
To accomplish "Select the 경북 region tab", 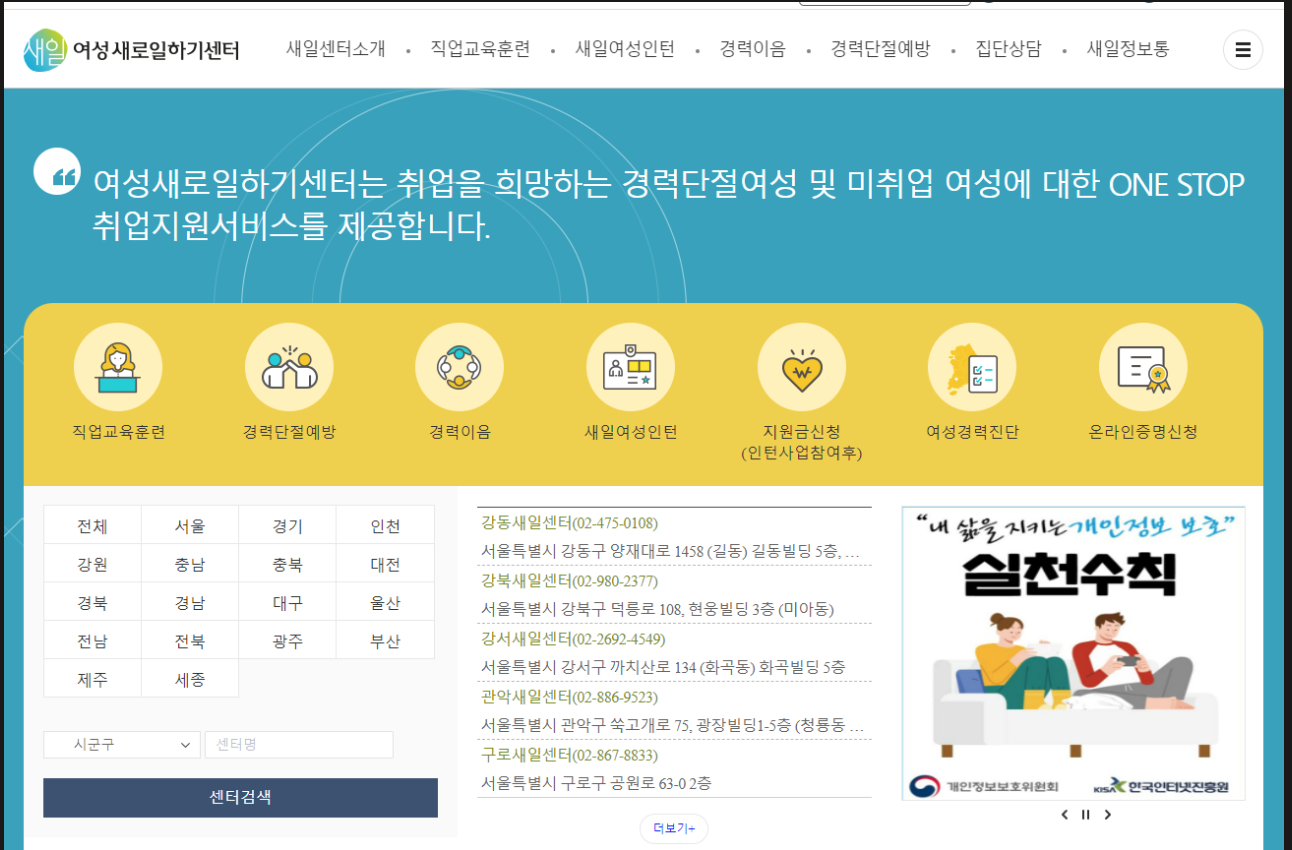I will [x=93, y=602].
